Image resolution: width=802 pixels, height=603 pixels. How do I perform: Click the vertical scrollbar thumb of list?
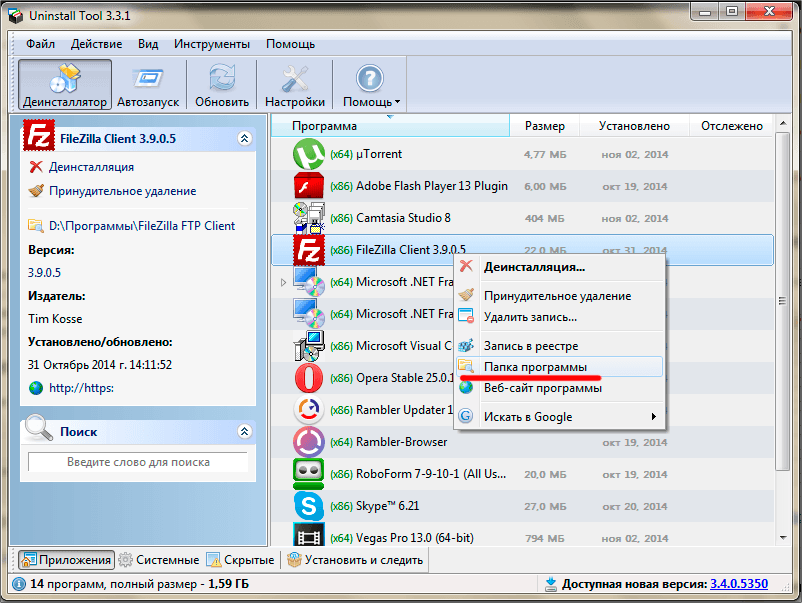pos(783,301)
